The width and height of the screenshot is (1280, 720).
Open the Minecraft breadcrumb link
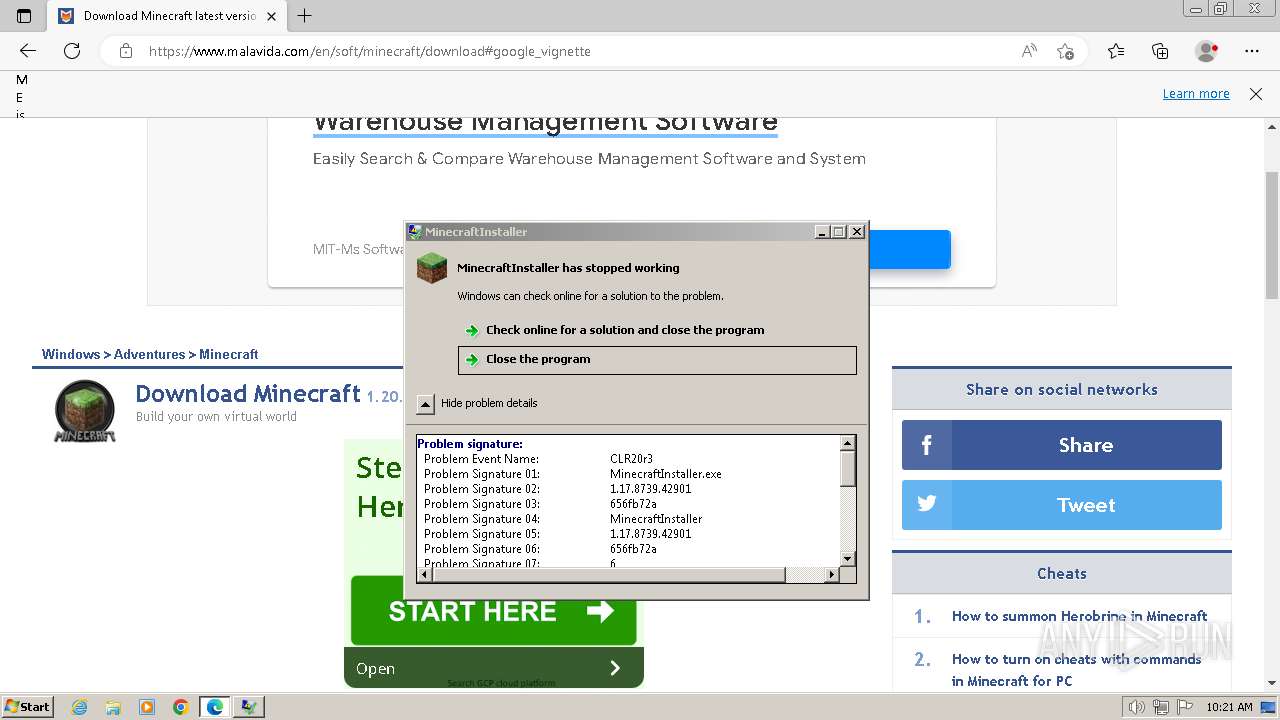[x=229, y=354]
